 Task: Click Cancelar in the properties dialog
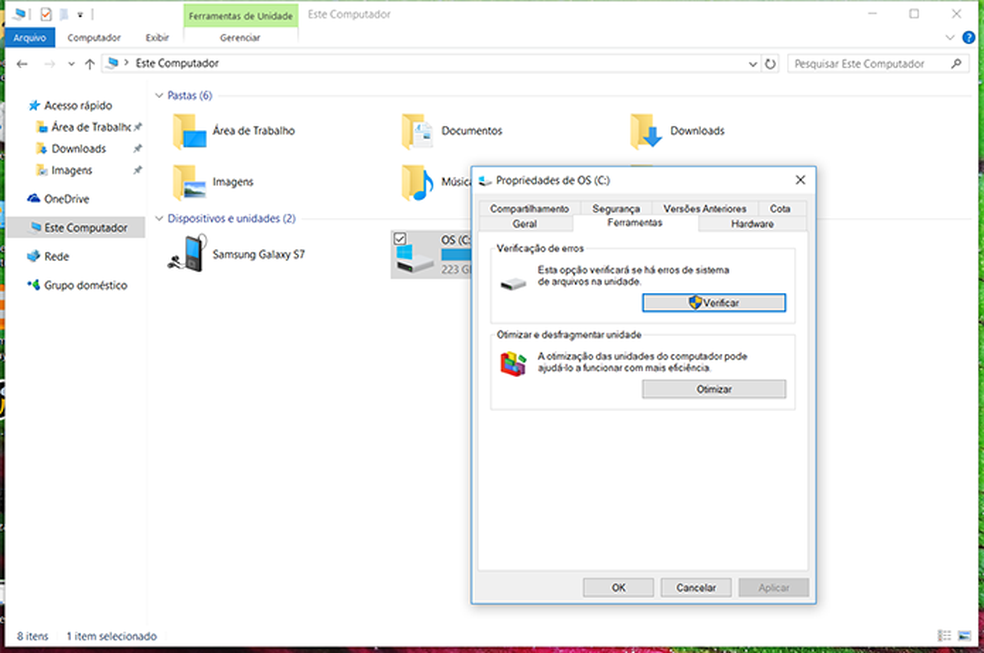pos(696,588)
